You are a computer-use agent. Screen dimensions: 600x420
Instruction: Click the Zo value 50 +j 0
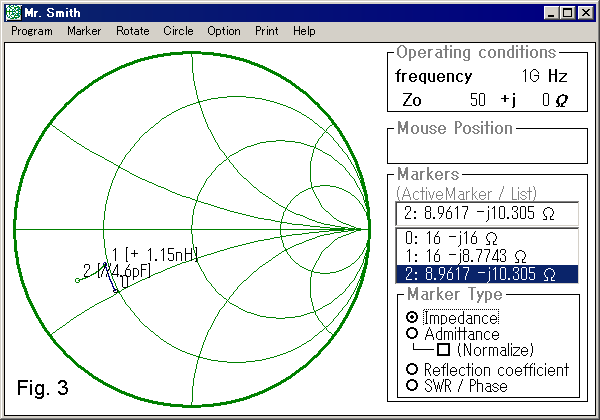[518, 100]
